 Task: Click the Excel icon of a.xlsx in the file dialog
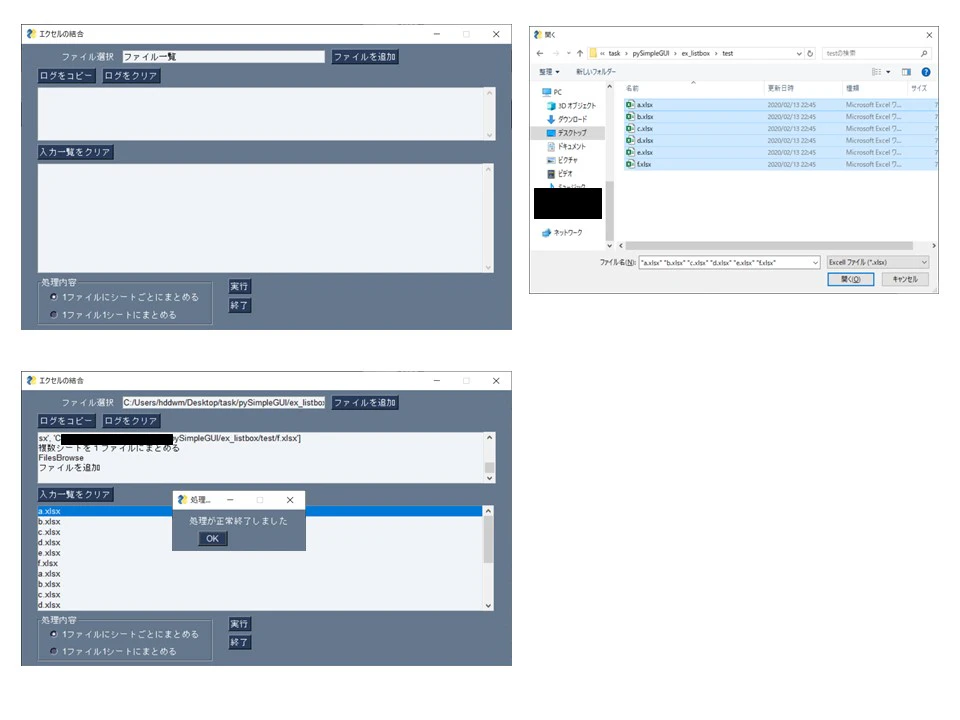tap(629, 105)
